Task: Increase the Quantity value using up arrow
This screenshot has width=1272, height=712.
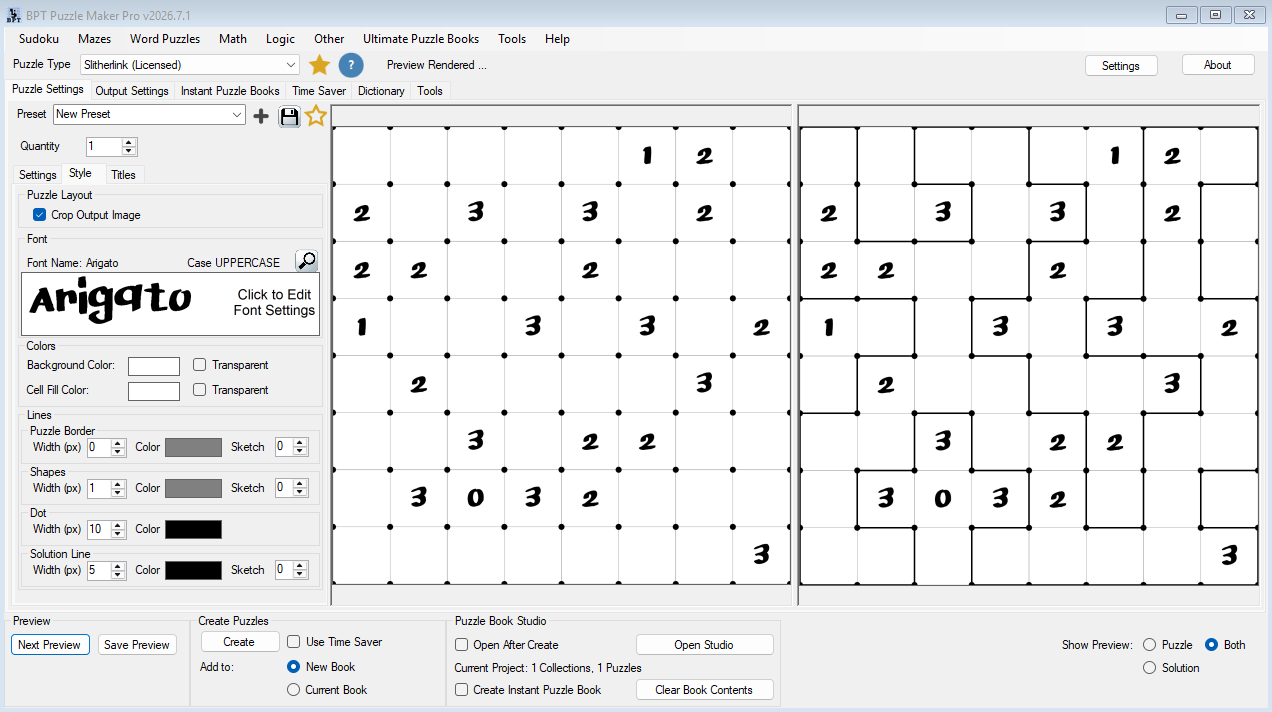Action: (129, 142)
